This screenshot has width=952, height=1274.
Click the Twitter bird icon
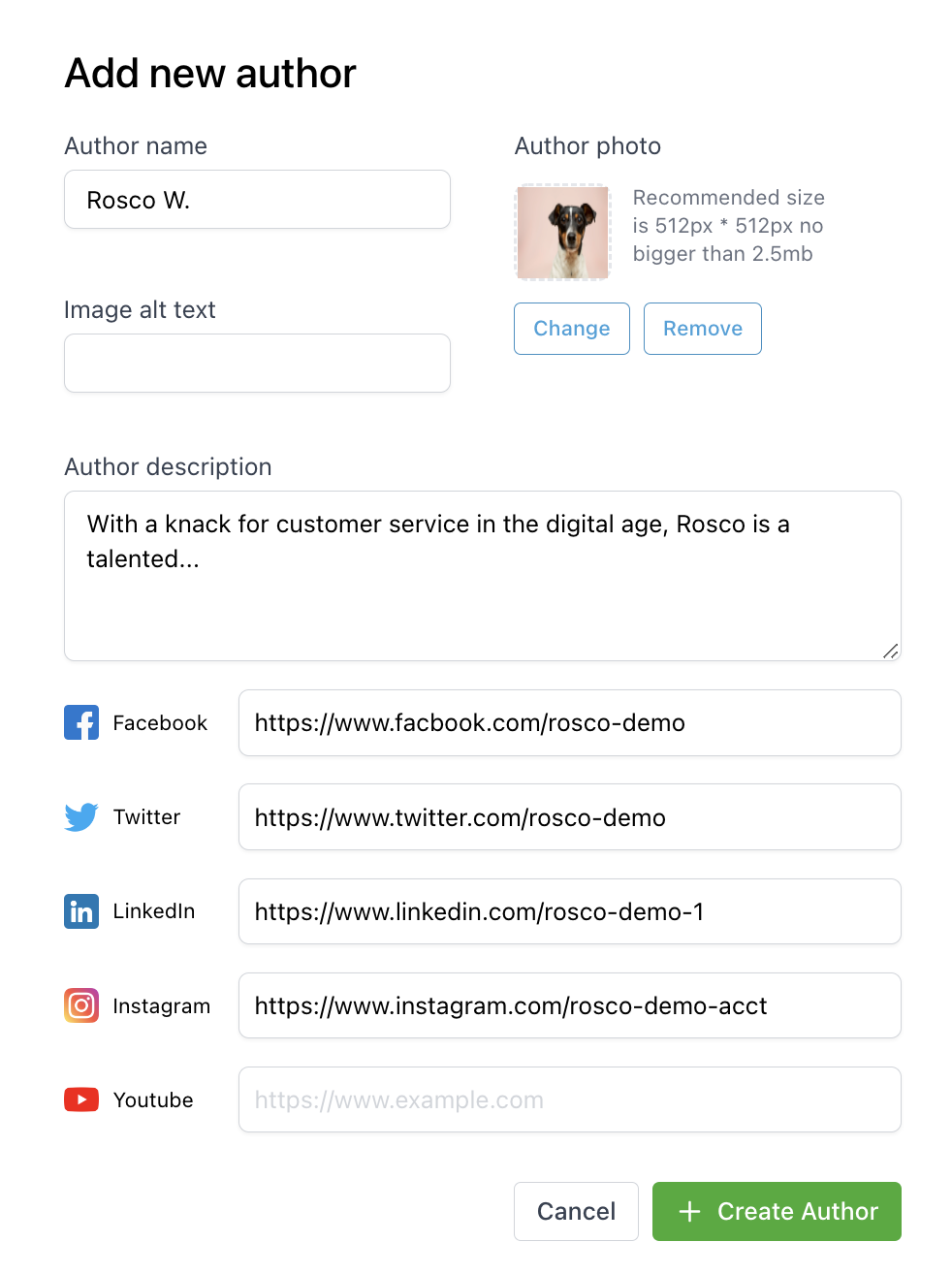point(81,816)
